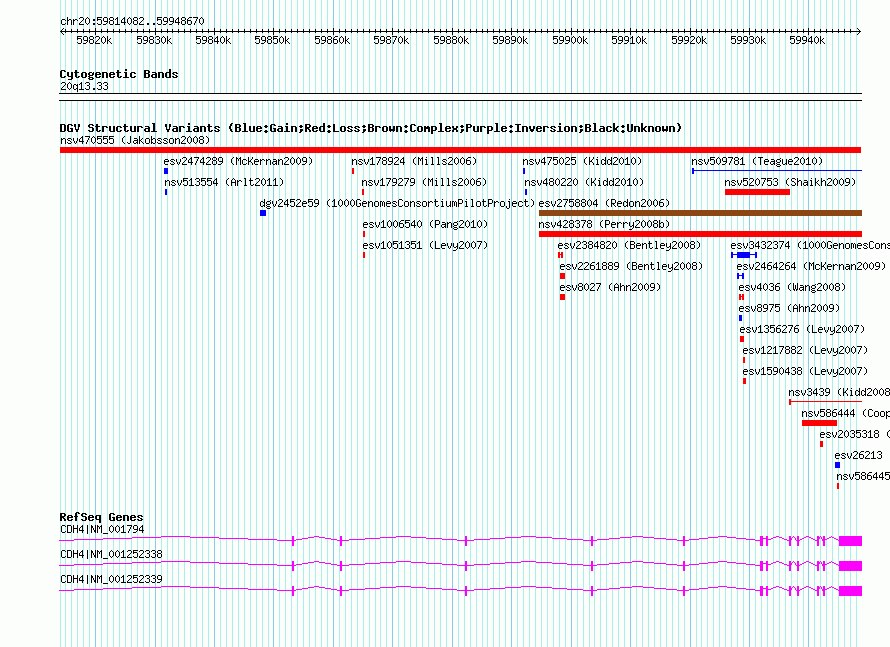Click the DGV Structural Variants track heading

[x=370, y=128]
